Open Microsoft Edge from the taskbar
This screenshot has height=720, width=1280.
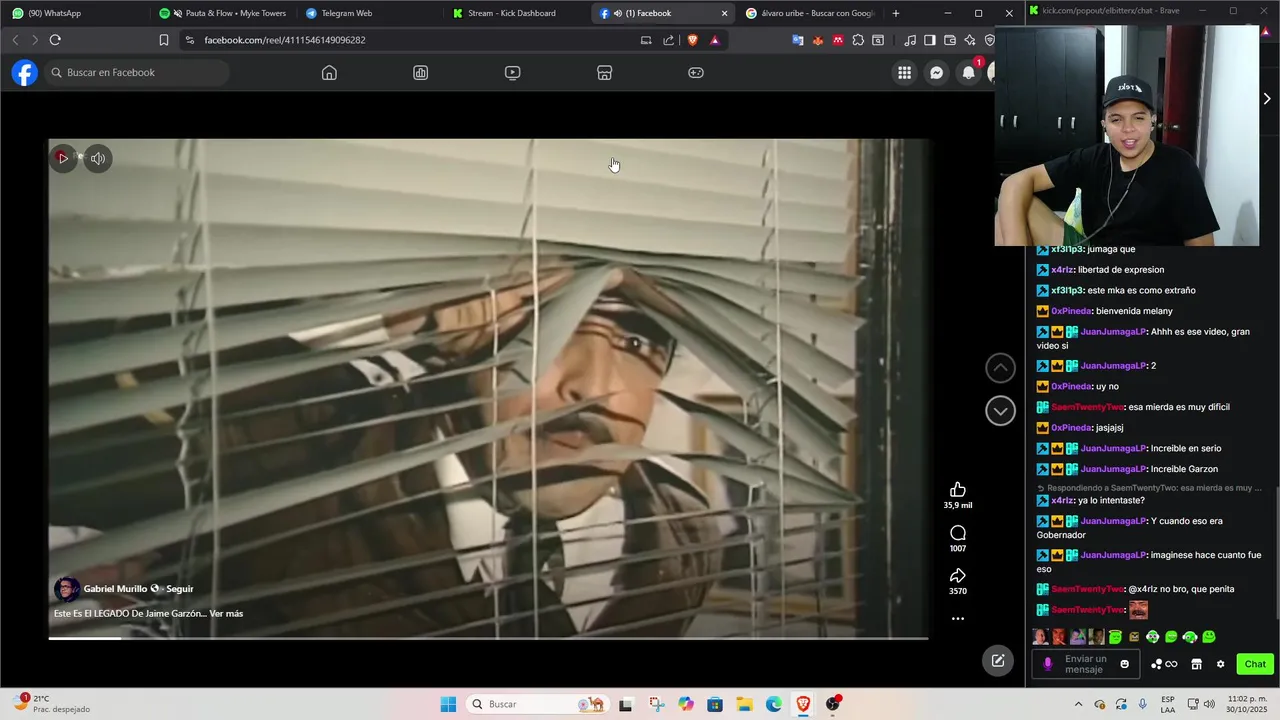tap(774, 704)
